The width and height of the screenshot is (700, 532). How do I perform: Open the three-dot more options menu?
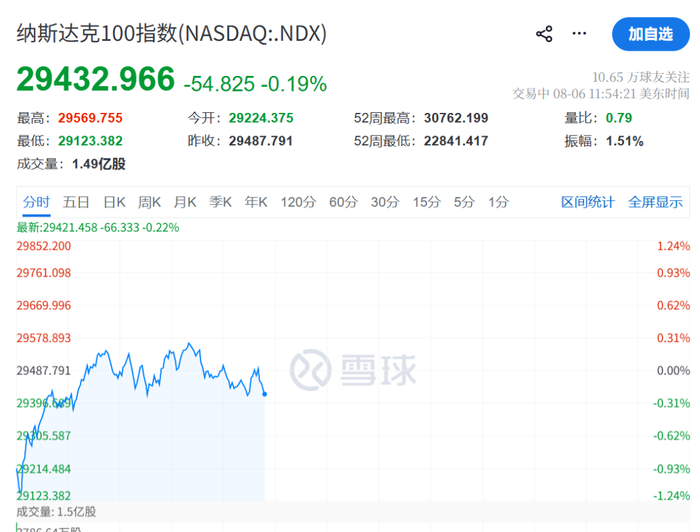click(x=579, y=33)
